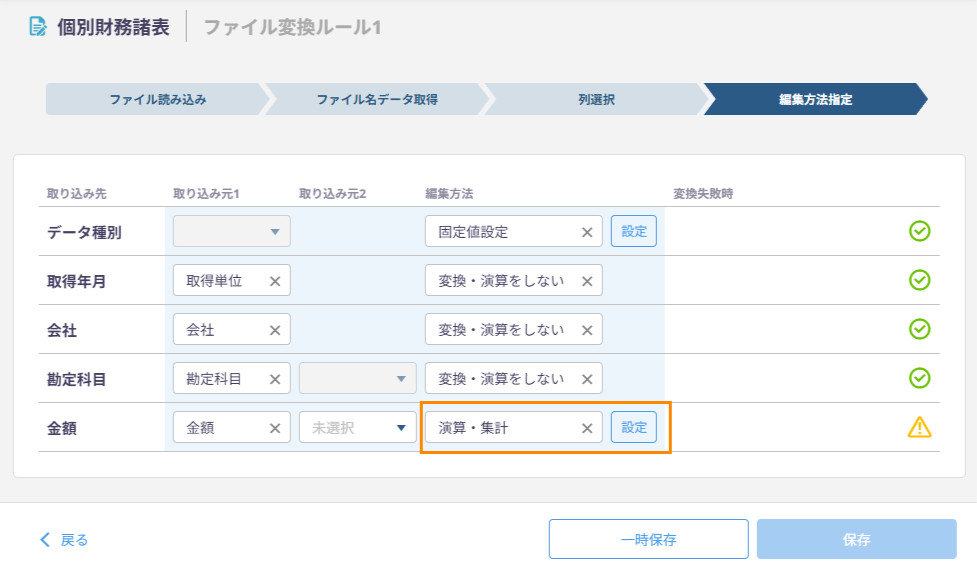Image resolution: width=977 pixels, height=571 pixels.
Task: Clear 勘定科目 row's 変換・演算をしない X
Action: (587, 379)
